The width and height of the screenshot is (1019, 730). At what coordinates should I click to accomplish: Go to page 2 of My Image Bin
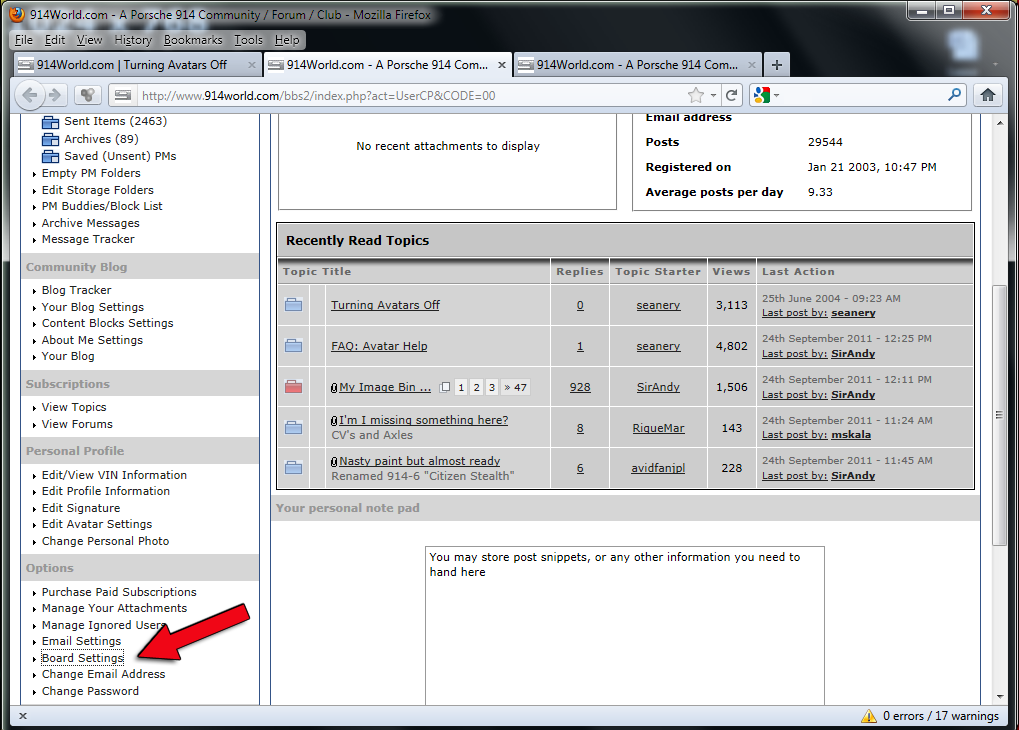coord(476,387)
